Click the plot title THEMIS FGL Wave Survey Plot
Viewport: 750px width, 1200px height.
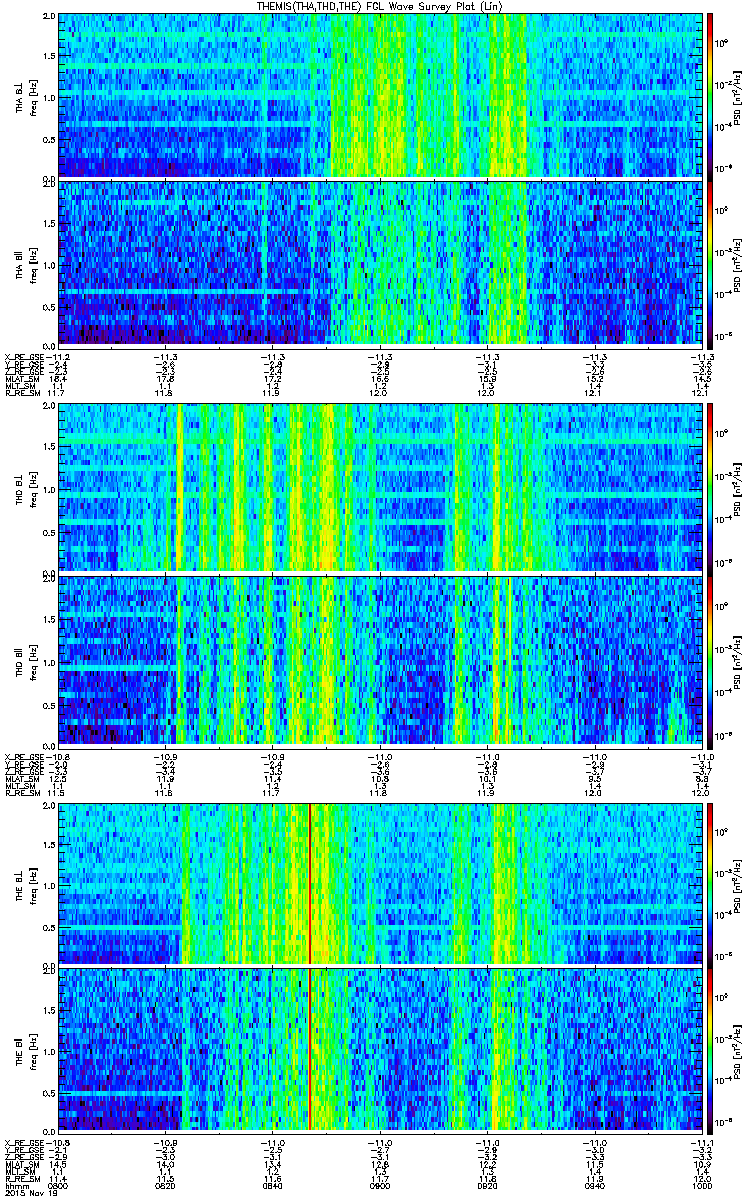[x=380, y=6]
